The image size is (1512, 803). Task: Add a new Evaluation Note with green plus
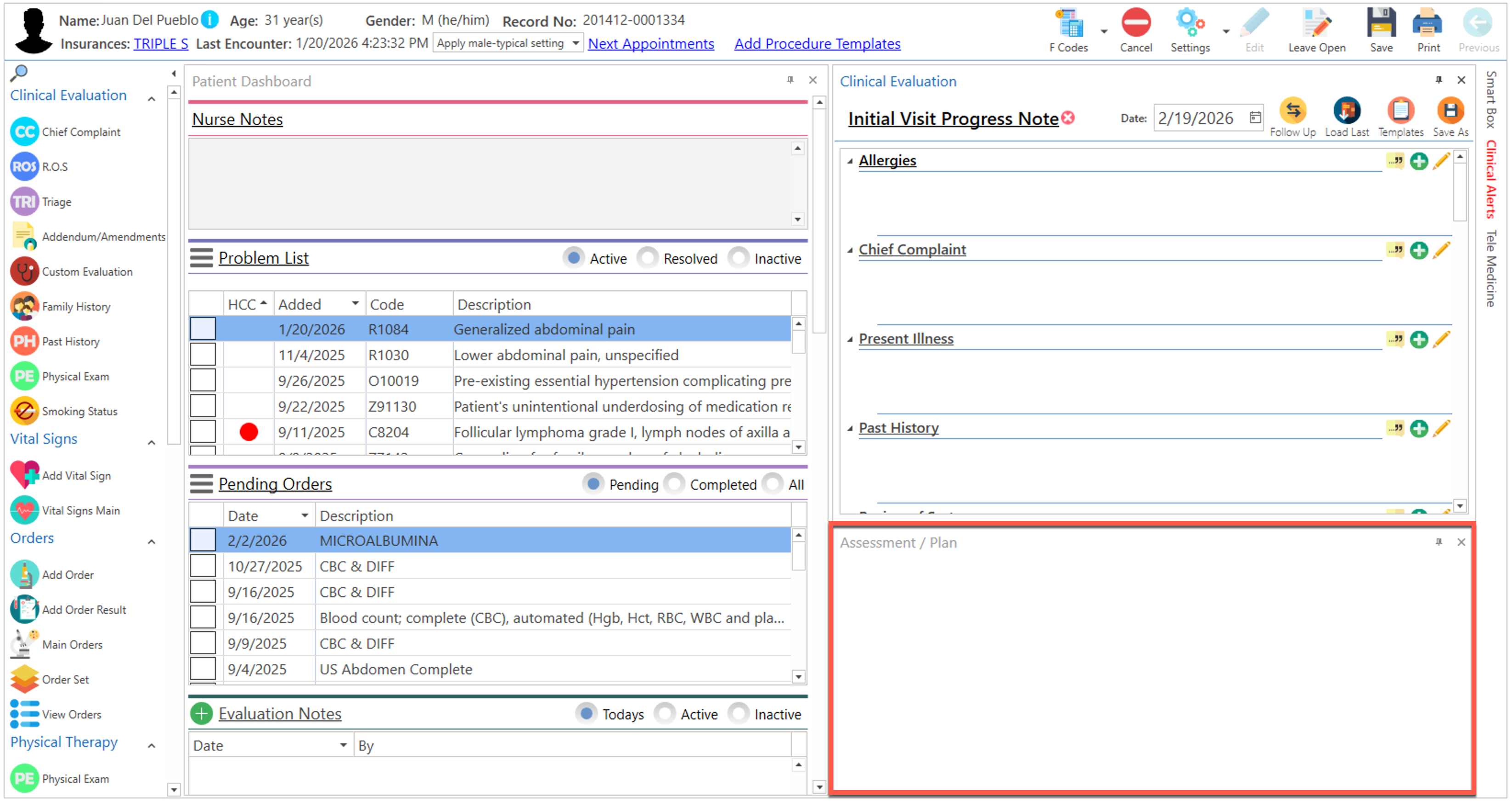pyautogui.click(x=201, y=714)
